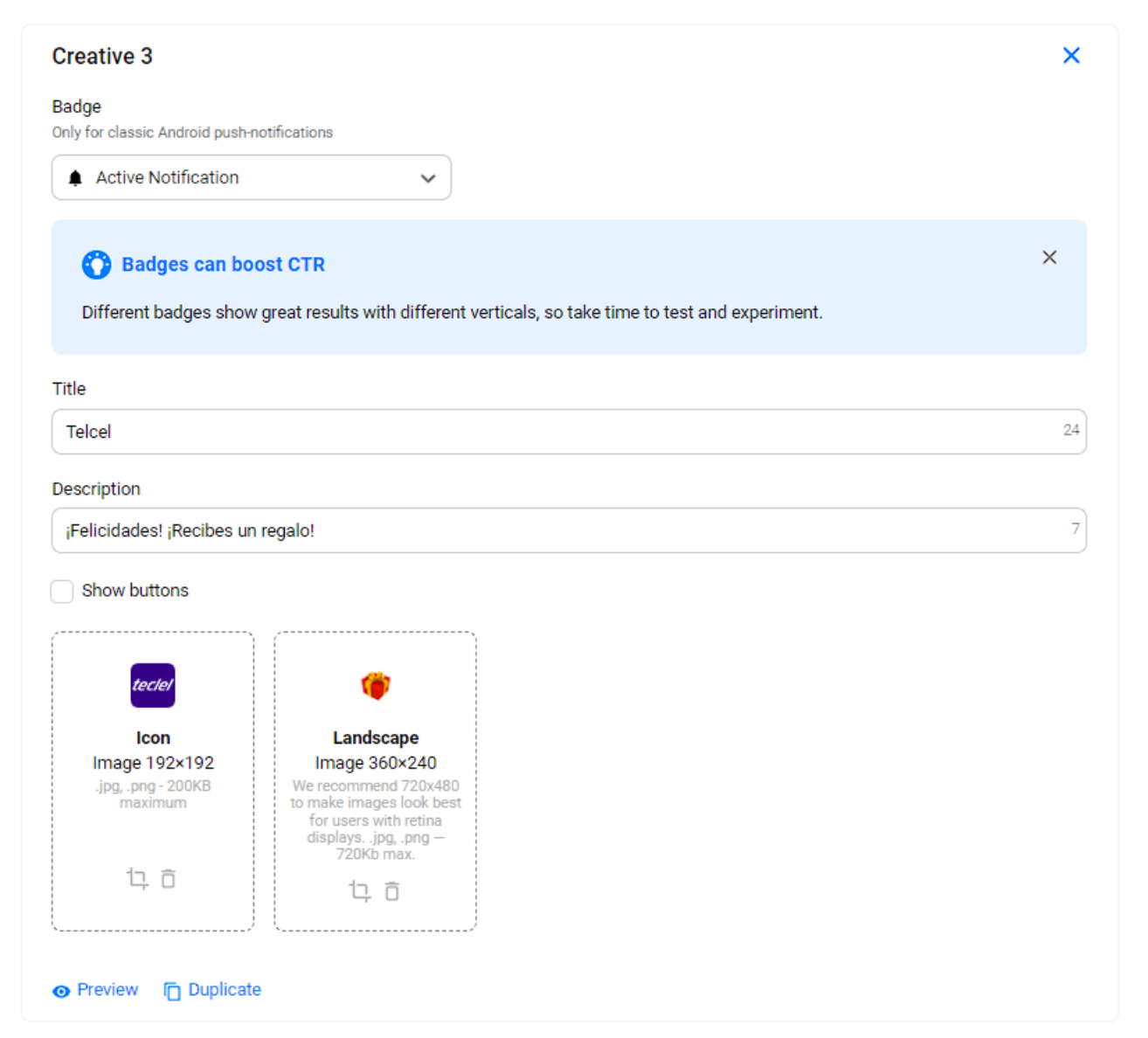Click the Badges can boost CTR heading
Image resolution: width=1148 pixels, height=1038 pixels.
pos(224,265)
